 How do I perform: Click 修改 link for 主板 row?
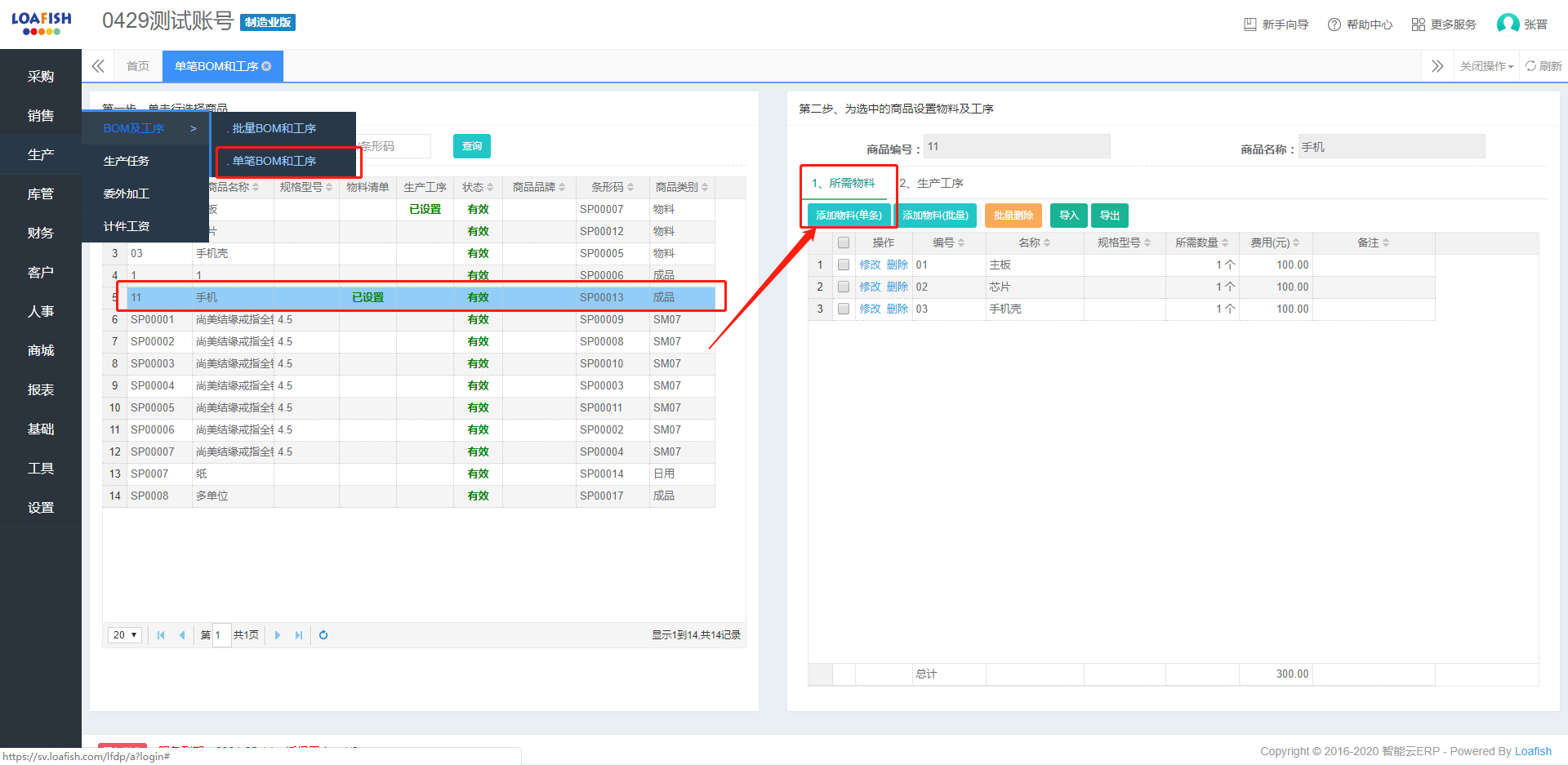pos(871,265)
